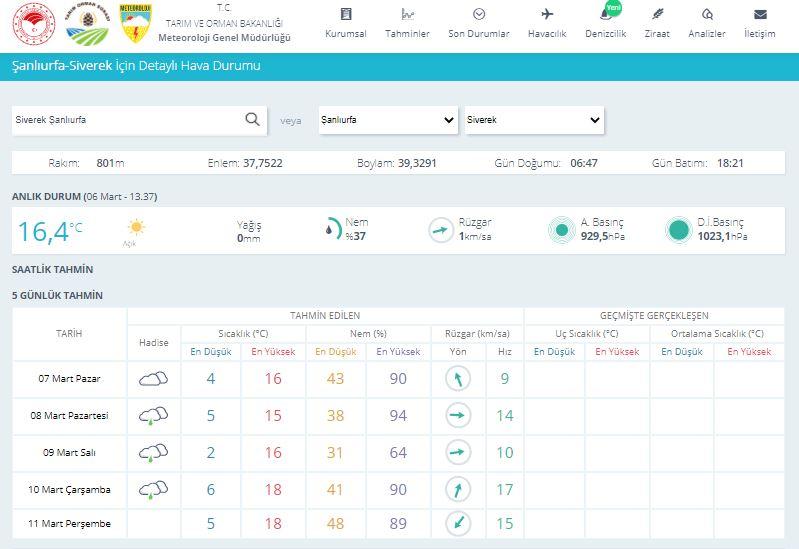The width and height of the screenshot is (799, 549).
Task: Click the Rüzgar (km/sa) column header
Action: (x=477, y=334)
